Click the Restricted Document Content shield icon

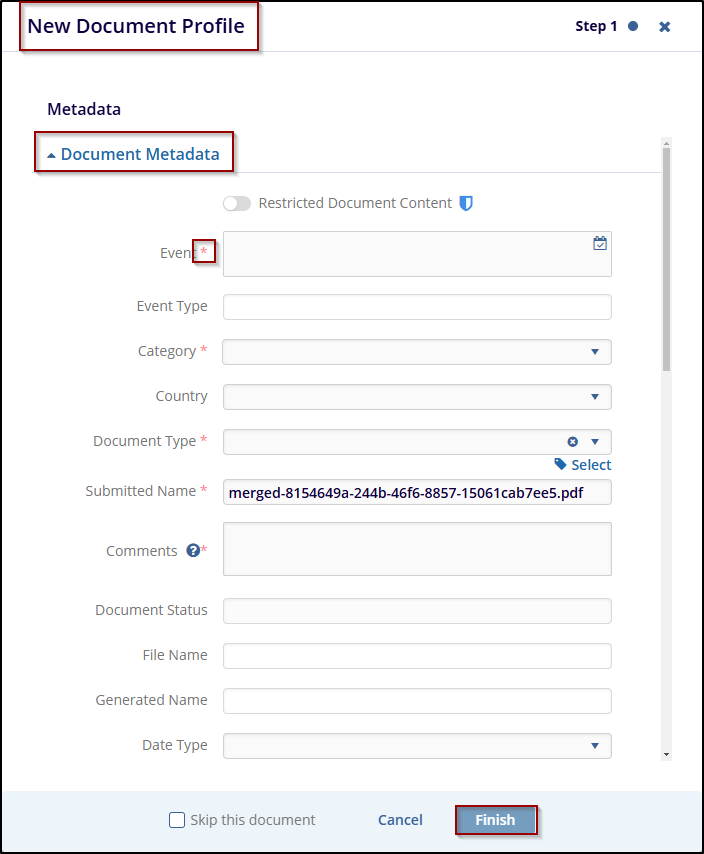[466, 203]
